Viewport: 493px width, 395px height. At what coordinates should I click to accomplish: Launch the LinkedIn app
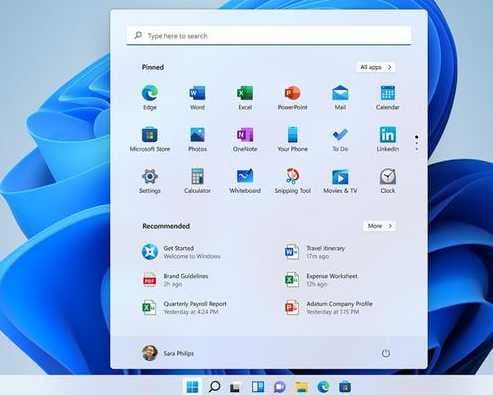click(x=388, y=139)
